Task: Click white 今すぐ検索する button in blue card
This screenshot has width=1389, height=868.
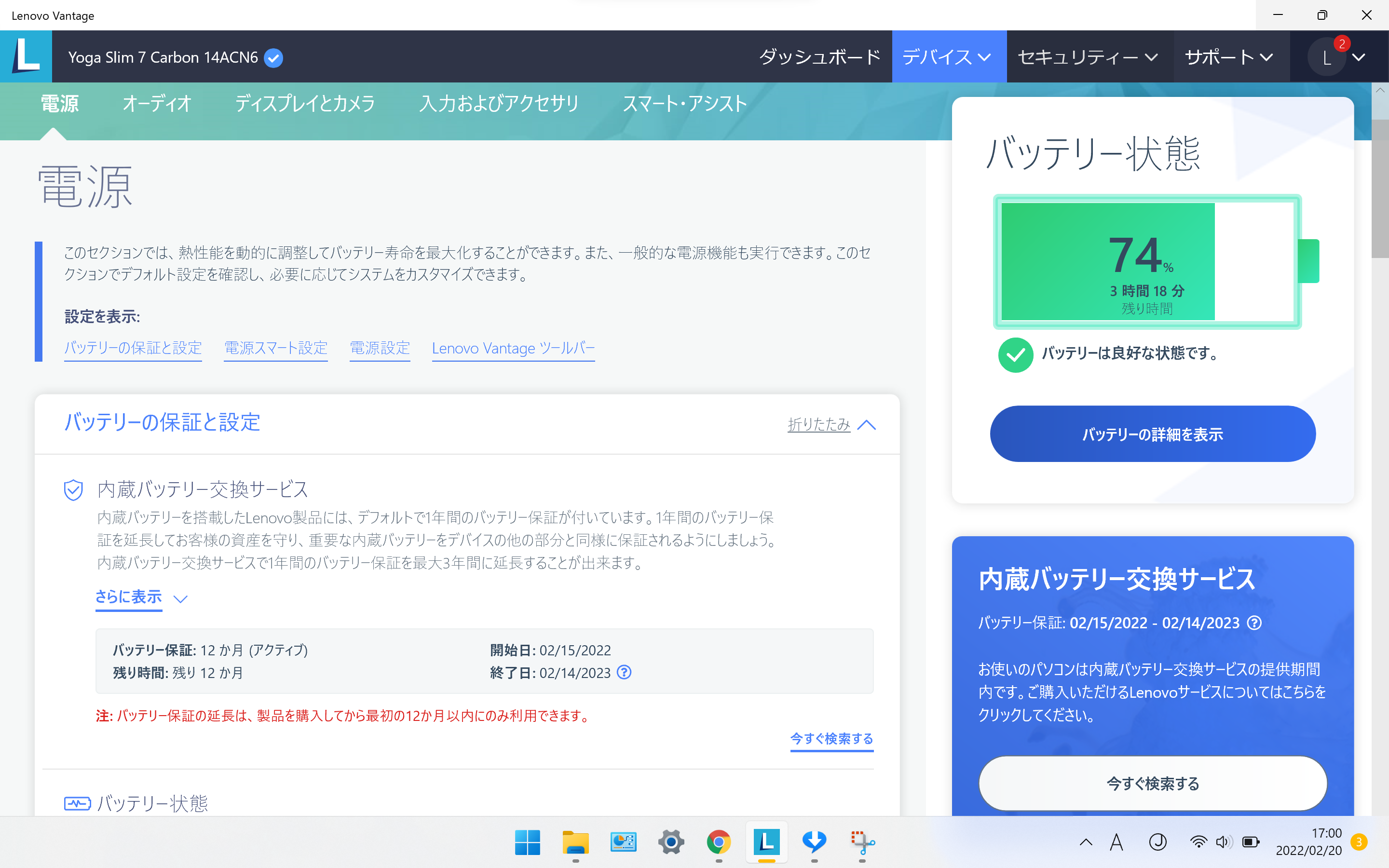Action: tap(1153, 784)
